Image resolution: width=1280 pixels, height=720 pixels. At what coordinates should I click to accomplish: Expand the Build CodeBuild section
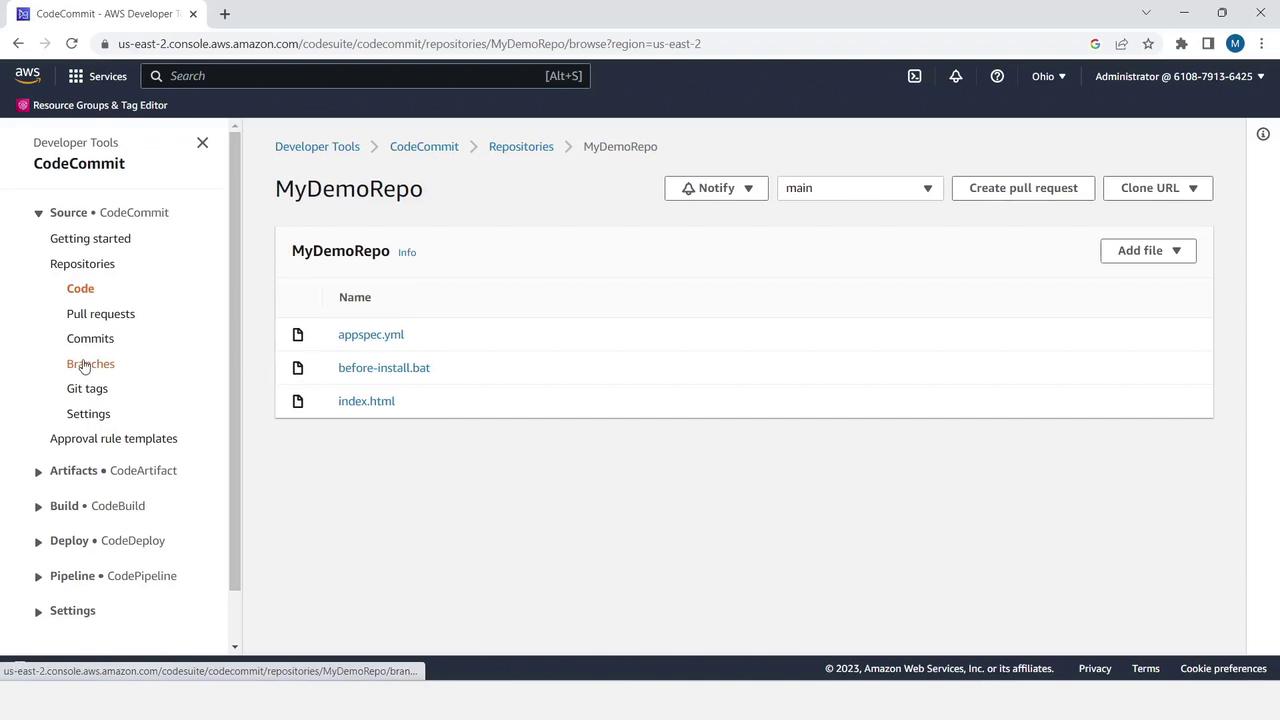(x=38, y=507)
